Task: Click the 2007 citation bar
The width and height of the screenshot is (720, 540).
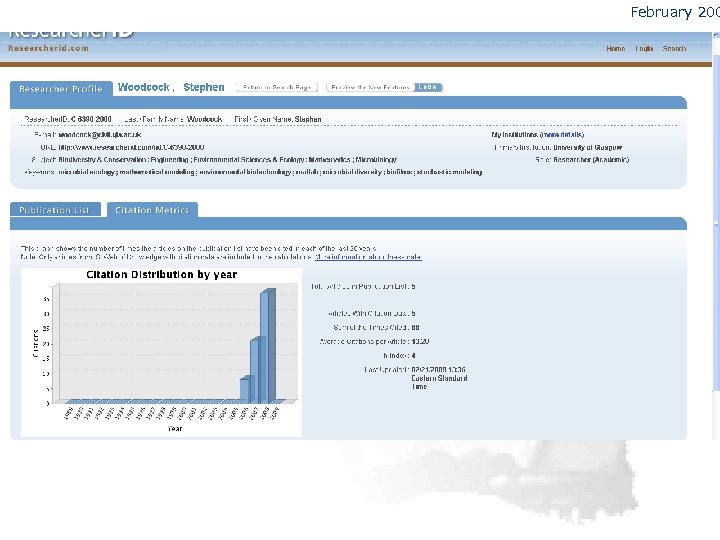Action: tap(257, 371)
